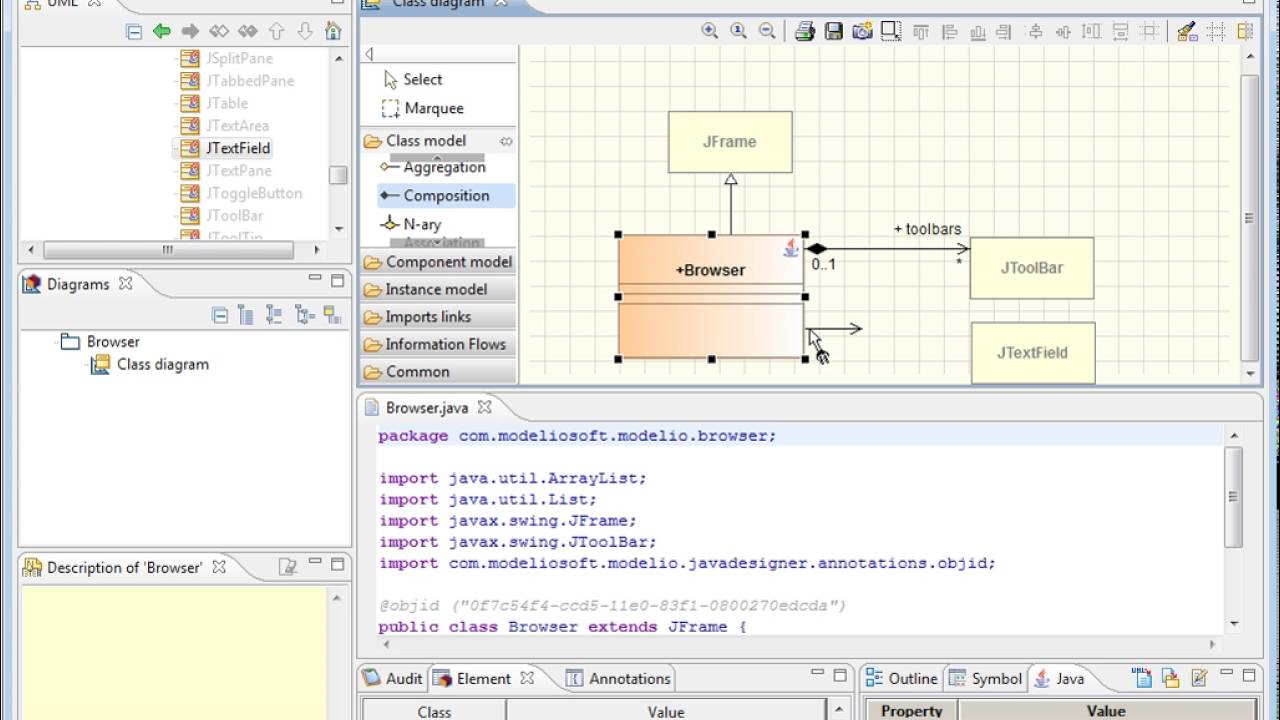The image size is (1280, 720).
Task: Click the zoom out magnifier icon
Action: 767,31
